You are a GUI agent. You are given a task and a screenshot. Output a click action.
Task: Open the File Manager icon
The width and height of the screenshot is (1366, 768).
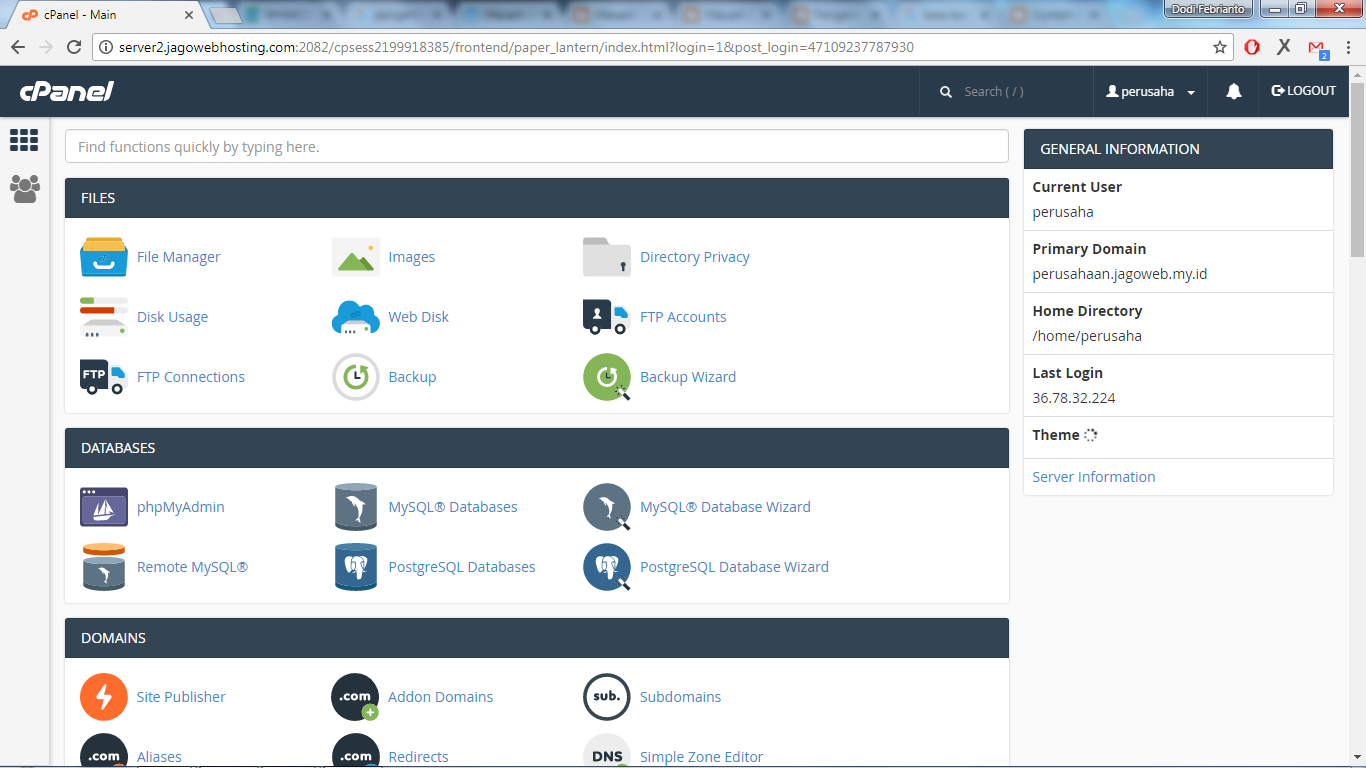(103, 257)
